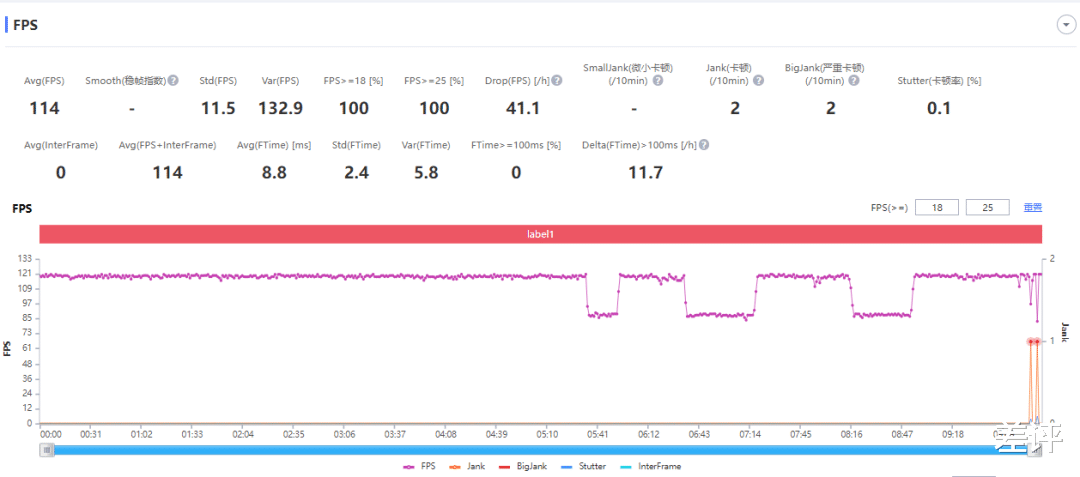The height and width of the screenshot is (477, 1080).
Task: Click the FPS threshold field showing 18
Action: pos(937,207)
